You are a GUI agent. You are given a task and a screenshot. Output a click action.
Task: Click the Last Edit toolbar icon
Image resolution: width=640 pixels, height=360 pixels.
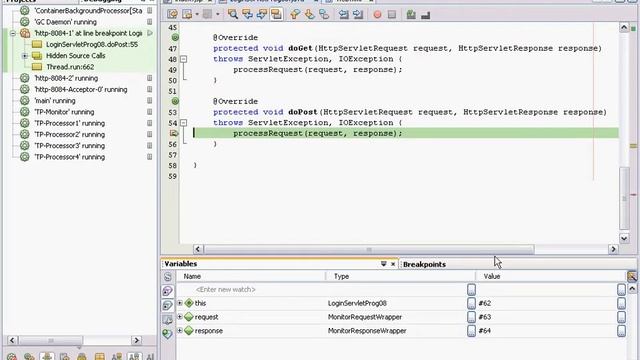172,15
